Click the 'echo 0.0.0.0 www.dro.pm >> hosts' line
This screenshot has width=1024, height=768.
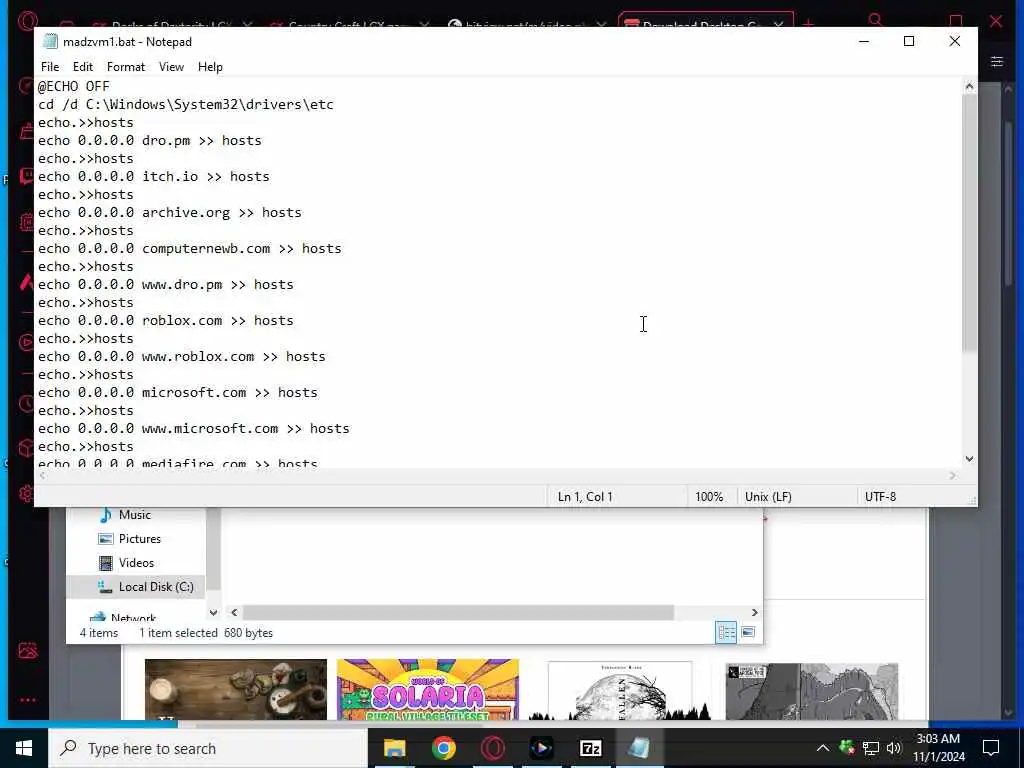pos(166,284)
